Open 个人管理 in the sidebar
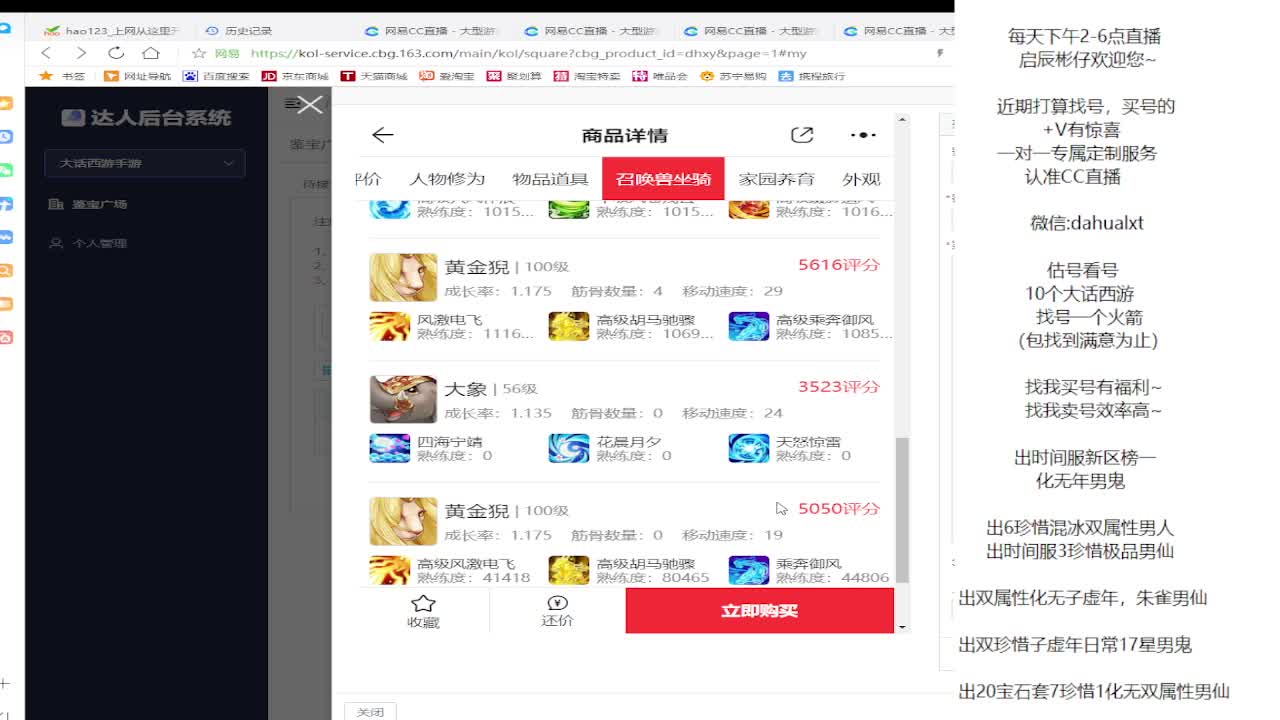 [x=88, y=243]
